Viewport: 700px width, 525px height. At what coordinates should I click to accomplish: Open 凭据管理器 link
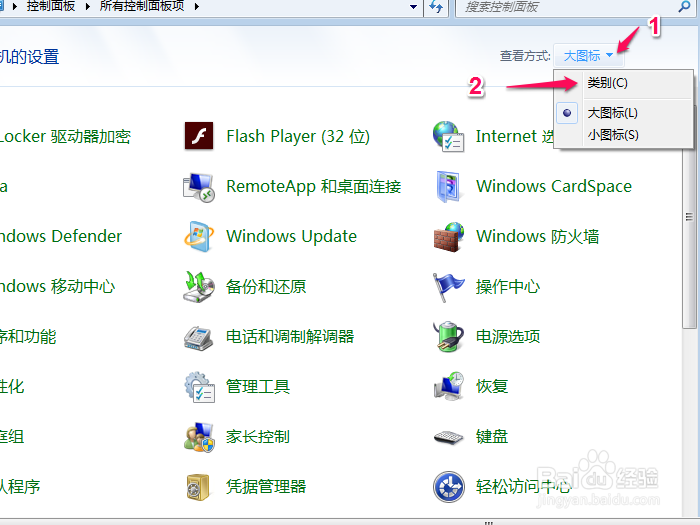(266, 487)
